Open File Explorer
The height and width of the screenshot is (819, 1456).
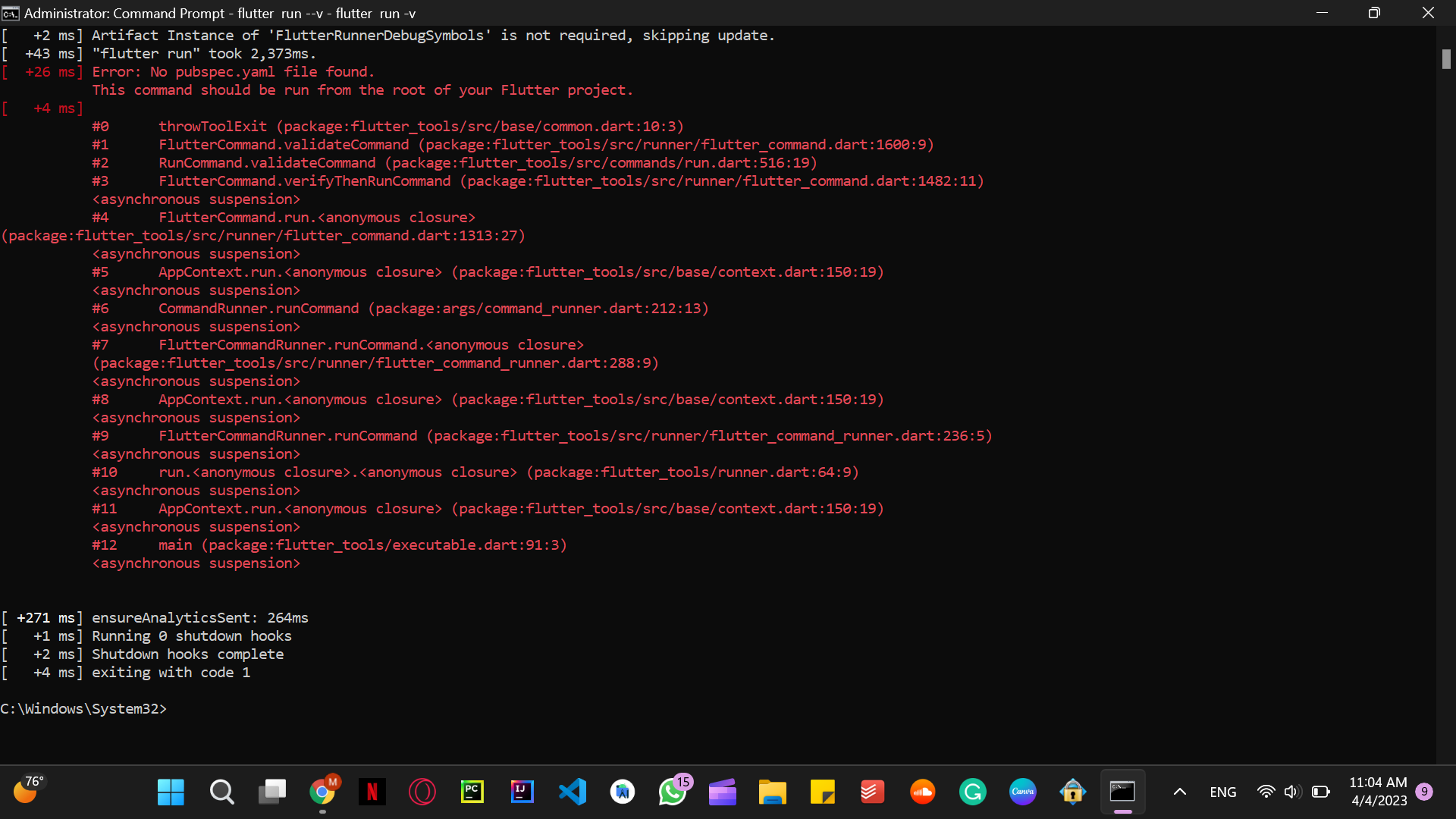pos(773,791)
